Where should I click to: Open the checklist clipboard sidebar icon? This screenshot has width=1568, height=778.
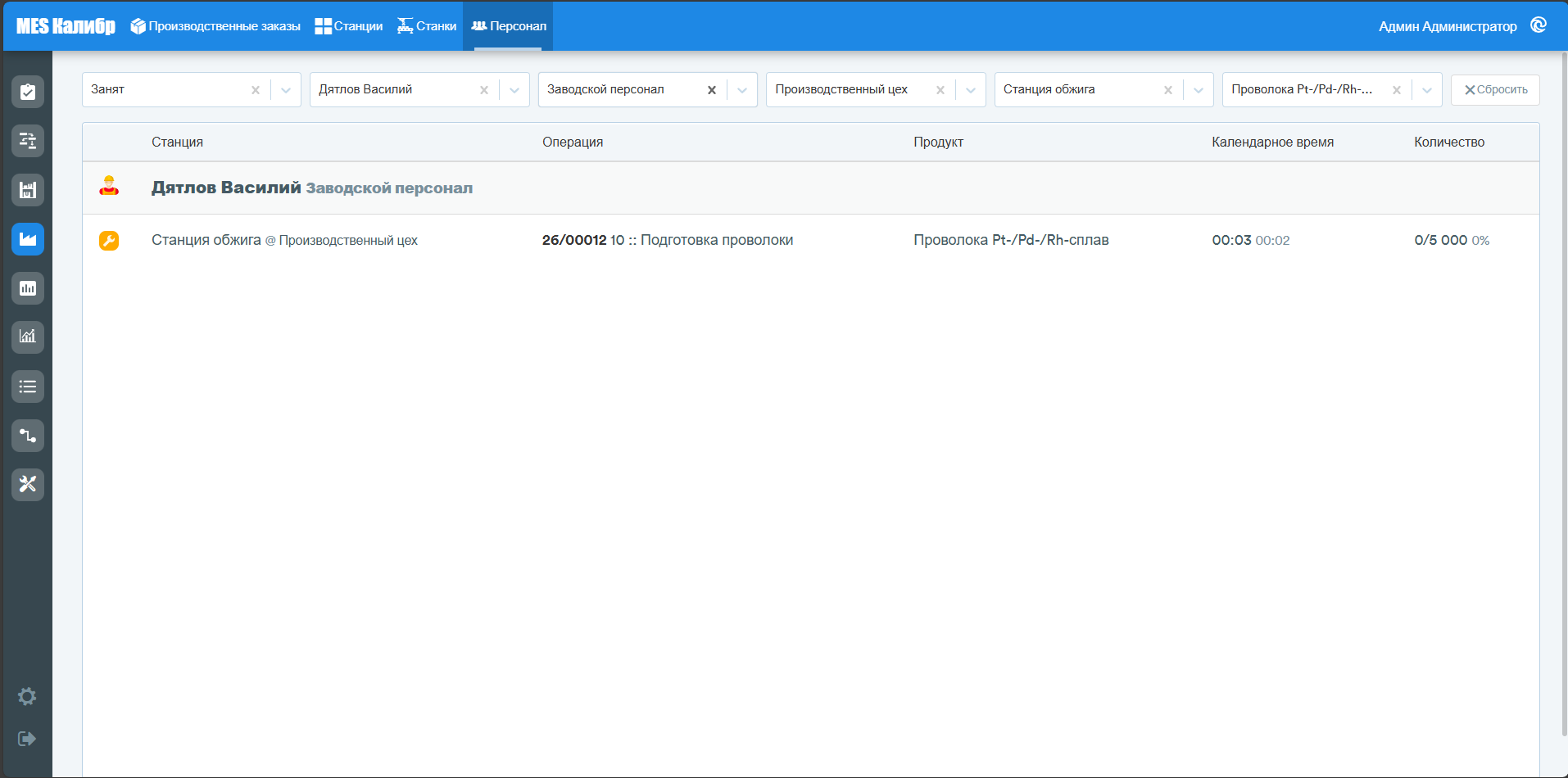click(28, 92)
